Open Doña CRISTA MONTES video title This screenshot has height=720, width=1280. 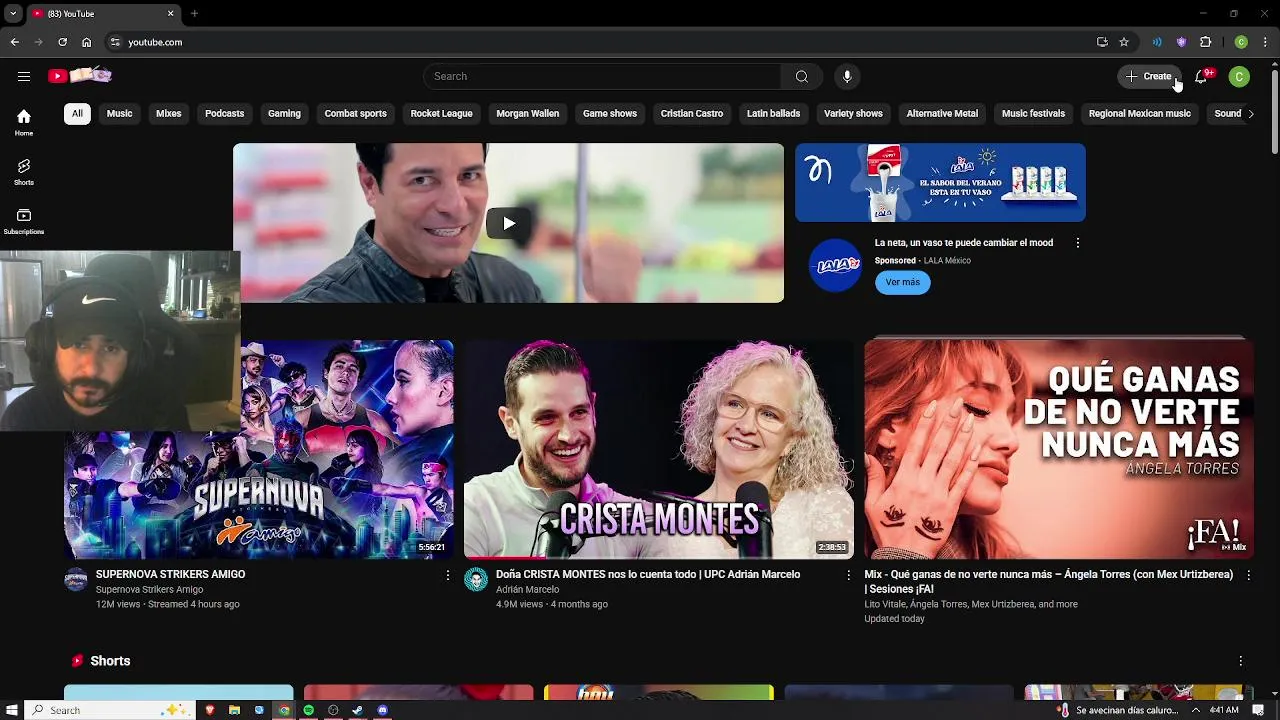tap(648, 575)
